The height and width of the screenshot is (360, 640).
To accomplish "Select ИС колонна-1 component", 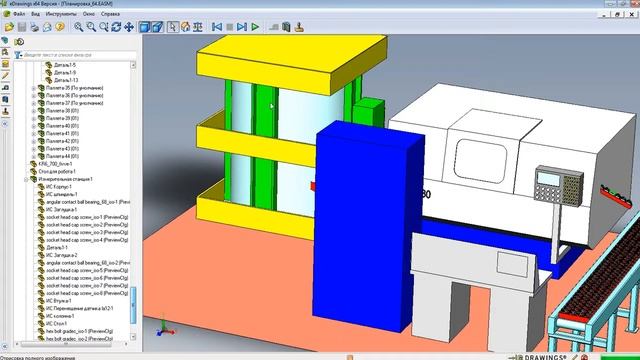I will (x=60, y=316).
